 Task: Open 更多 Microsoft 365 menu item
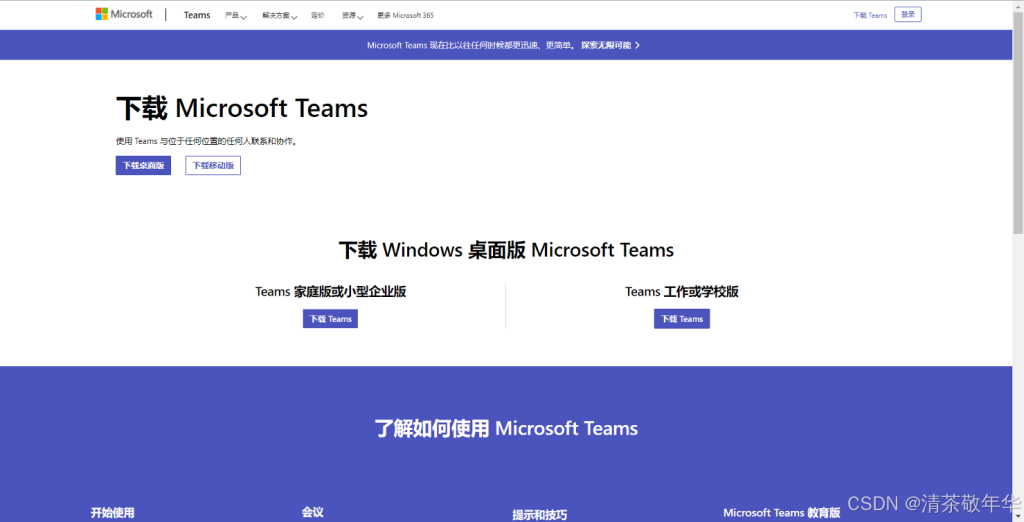pos(405,15)
